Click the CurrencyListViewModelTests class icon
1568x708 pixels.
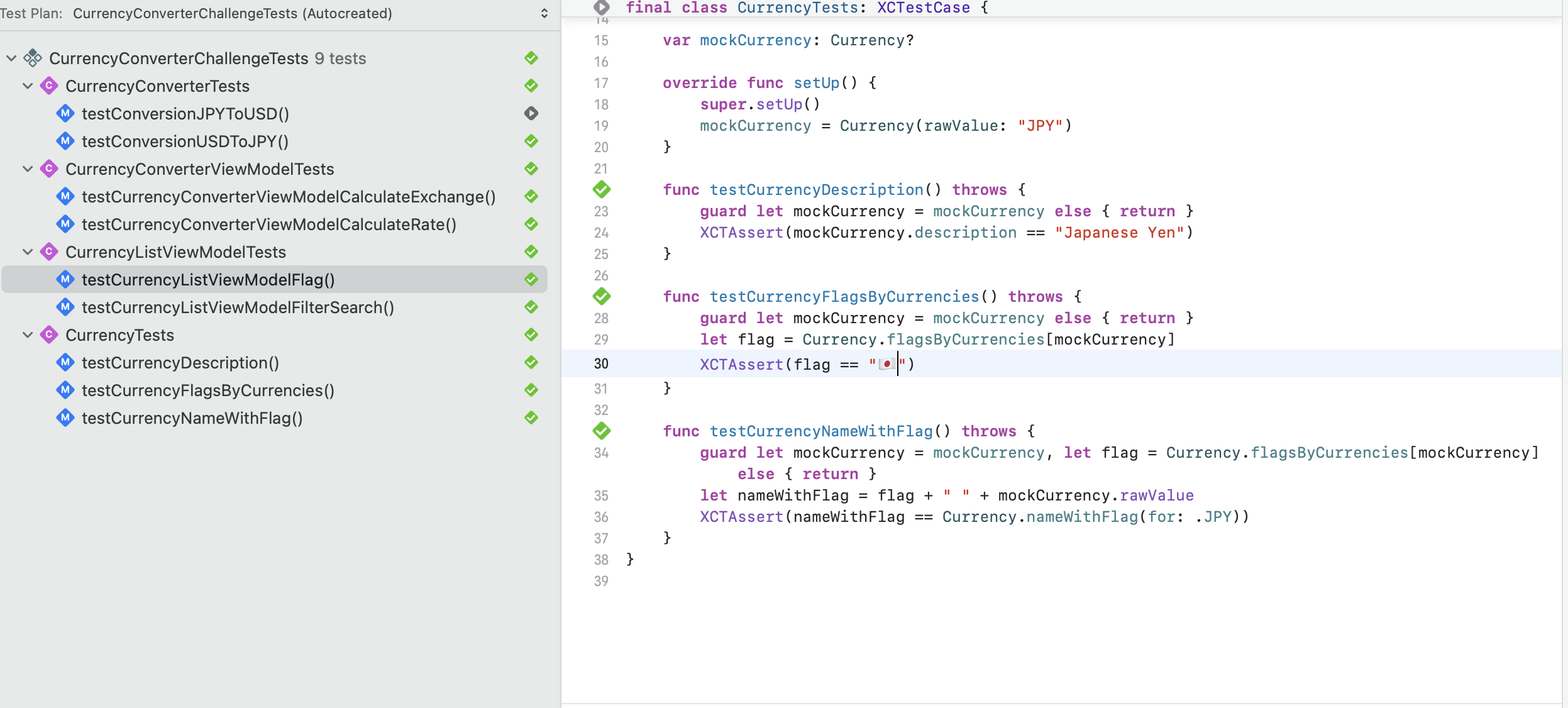tap(49, 252)
